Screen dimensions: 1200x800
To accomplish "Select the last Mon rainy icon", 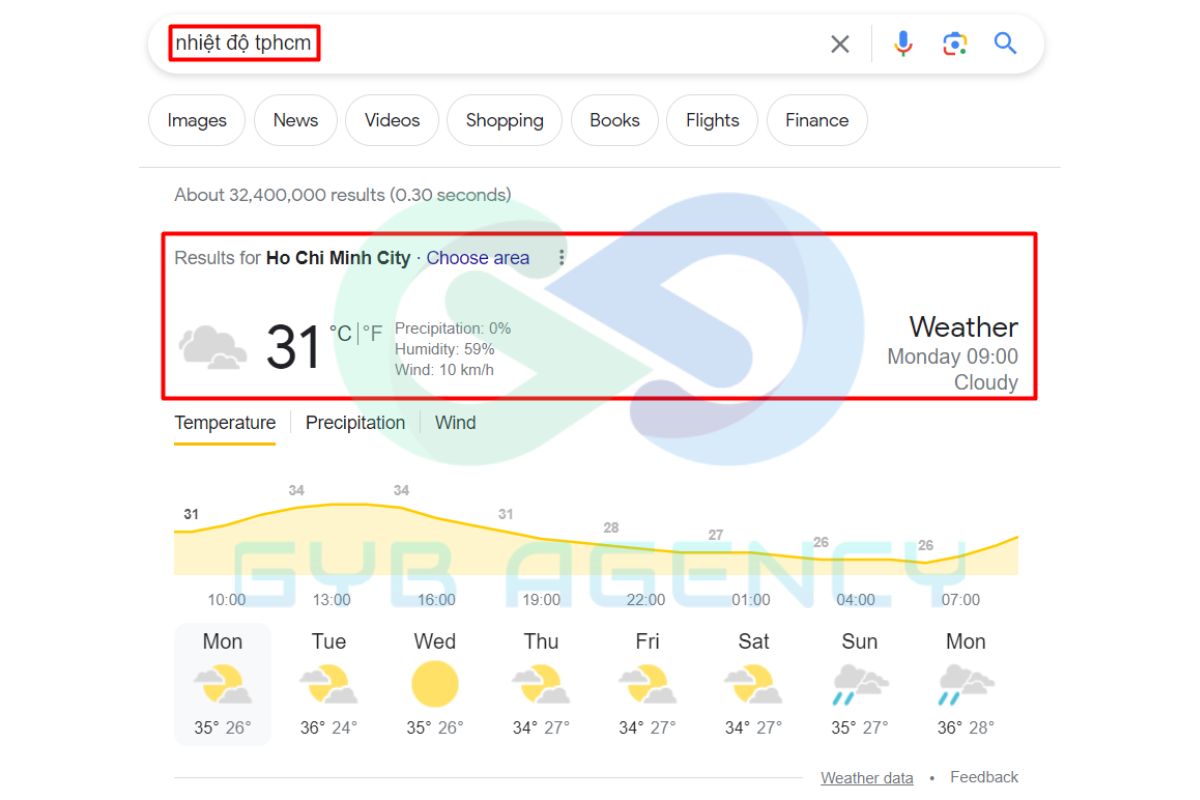I will pos(966,686).
